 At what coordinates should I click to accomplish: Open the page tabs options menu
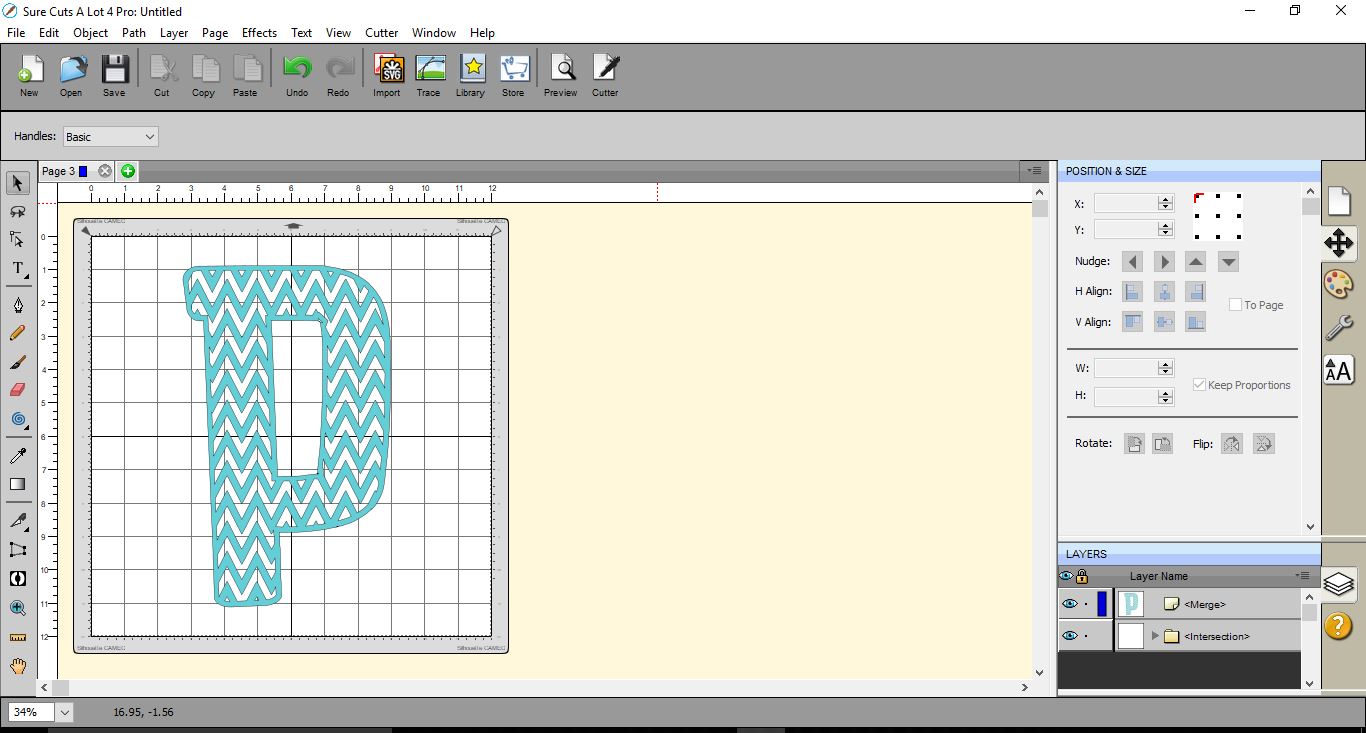click(x=1034, y=171)
